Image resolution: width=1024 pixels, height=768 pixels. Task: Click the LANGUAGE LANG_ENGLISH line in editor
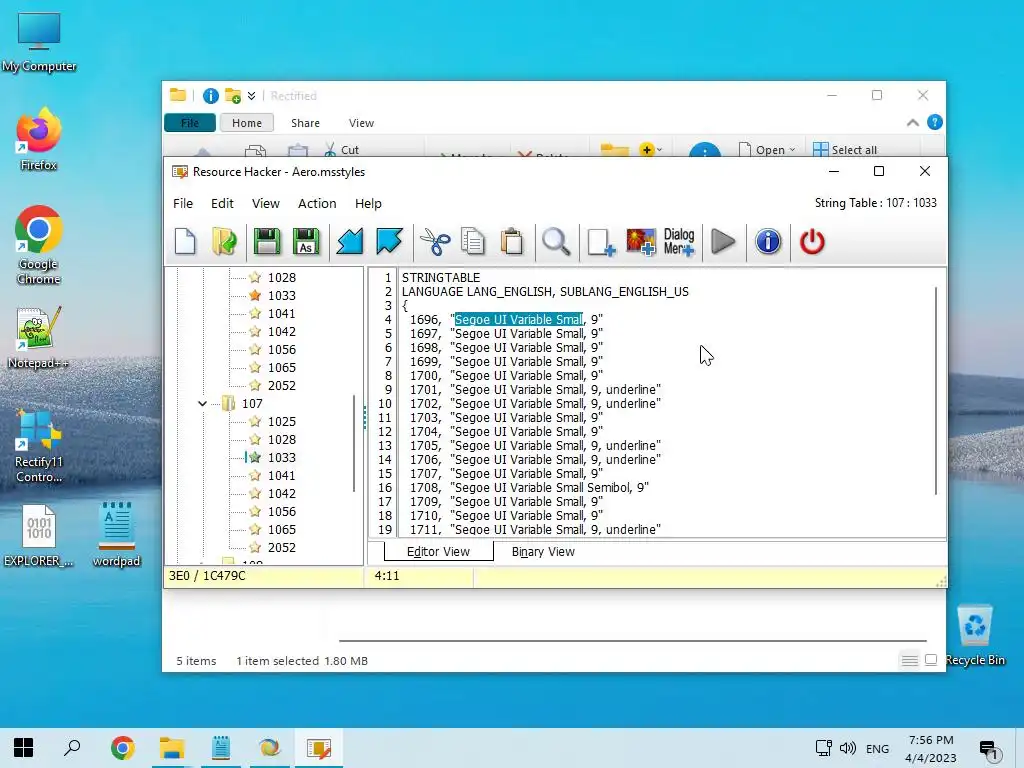tap(545, 291)
